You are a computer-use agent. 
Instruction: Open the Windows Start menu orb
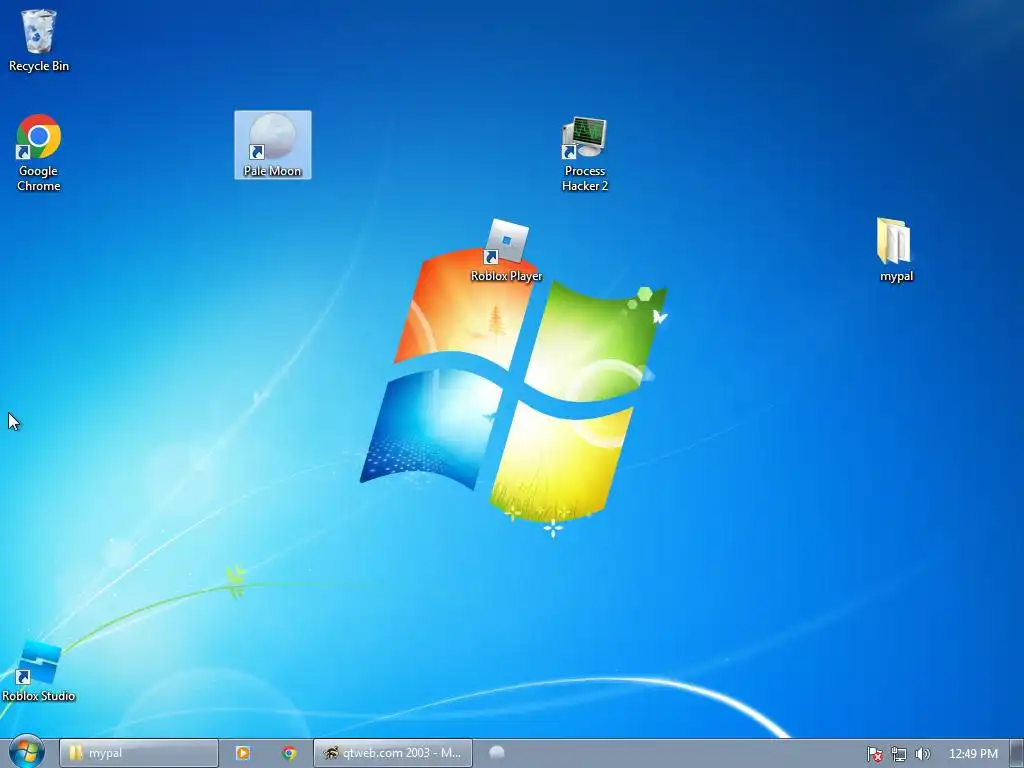pos(27,752)
